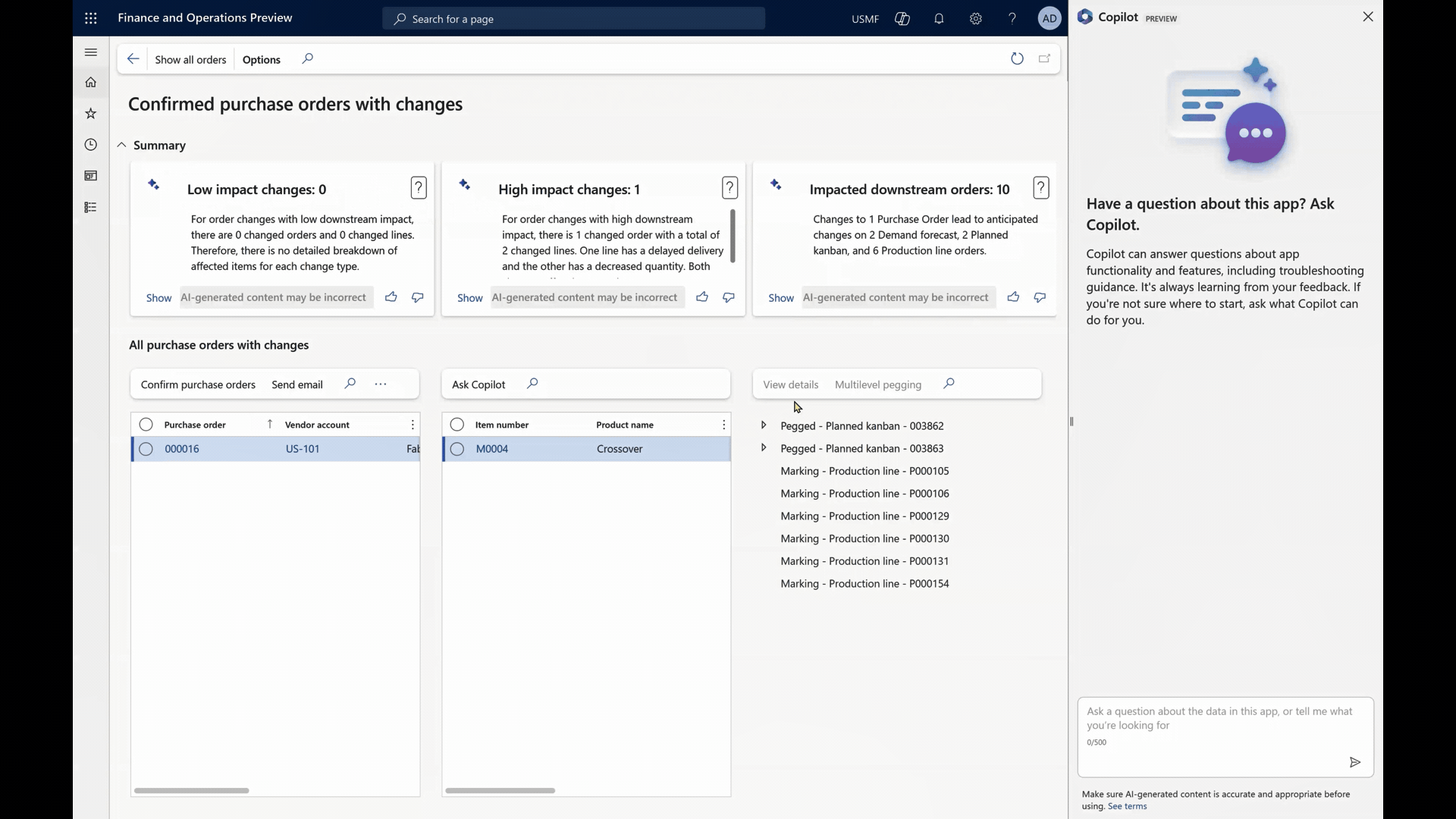Open the app launcher waffle icon
The image size is (1456, 819).
pyautogui.click(x=91, y=18)
